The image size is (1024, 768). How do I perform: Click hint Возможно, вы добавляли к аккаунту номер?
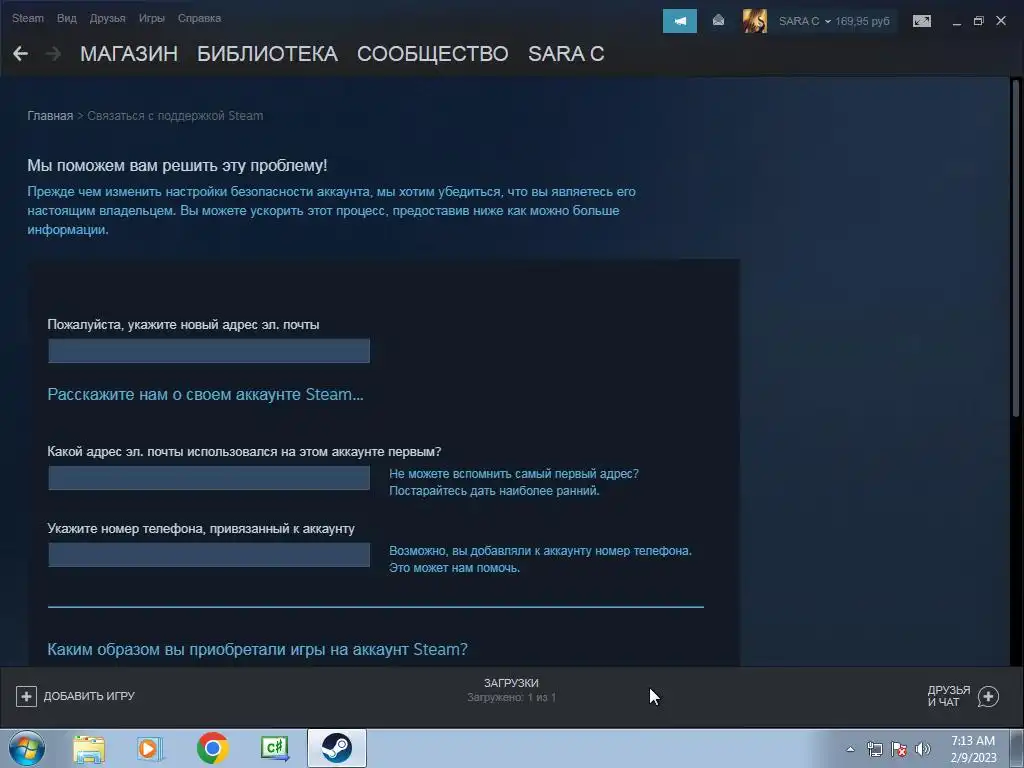tap(540, 551)
